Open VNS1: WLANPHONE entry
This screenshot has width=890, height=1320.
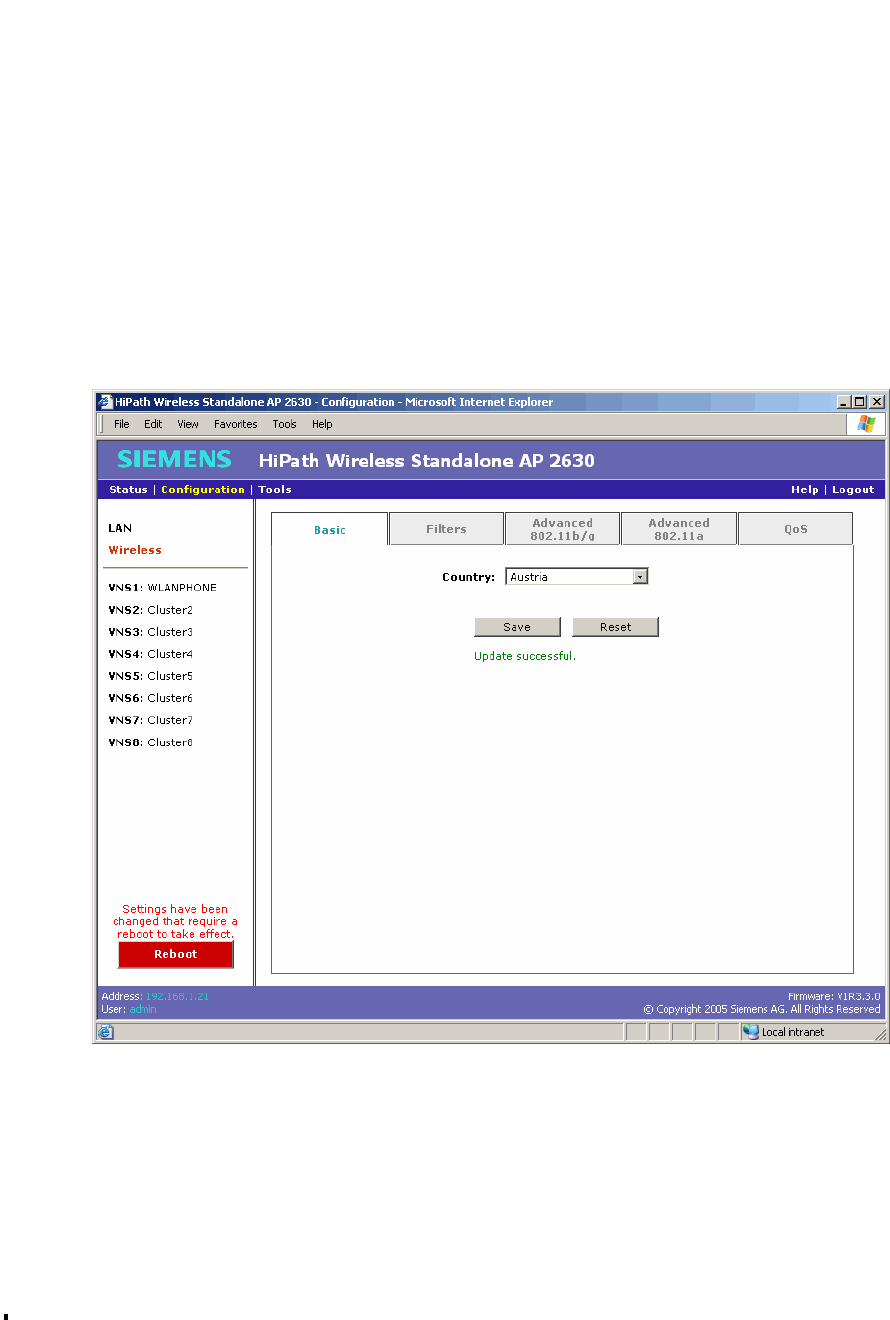pyautogui.click(x=162, y=588)
